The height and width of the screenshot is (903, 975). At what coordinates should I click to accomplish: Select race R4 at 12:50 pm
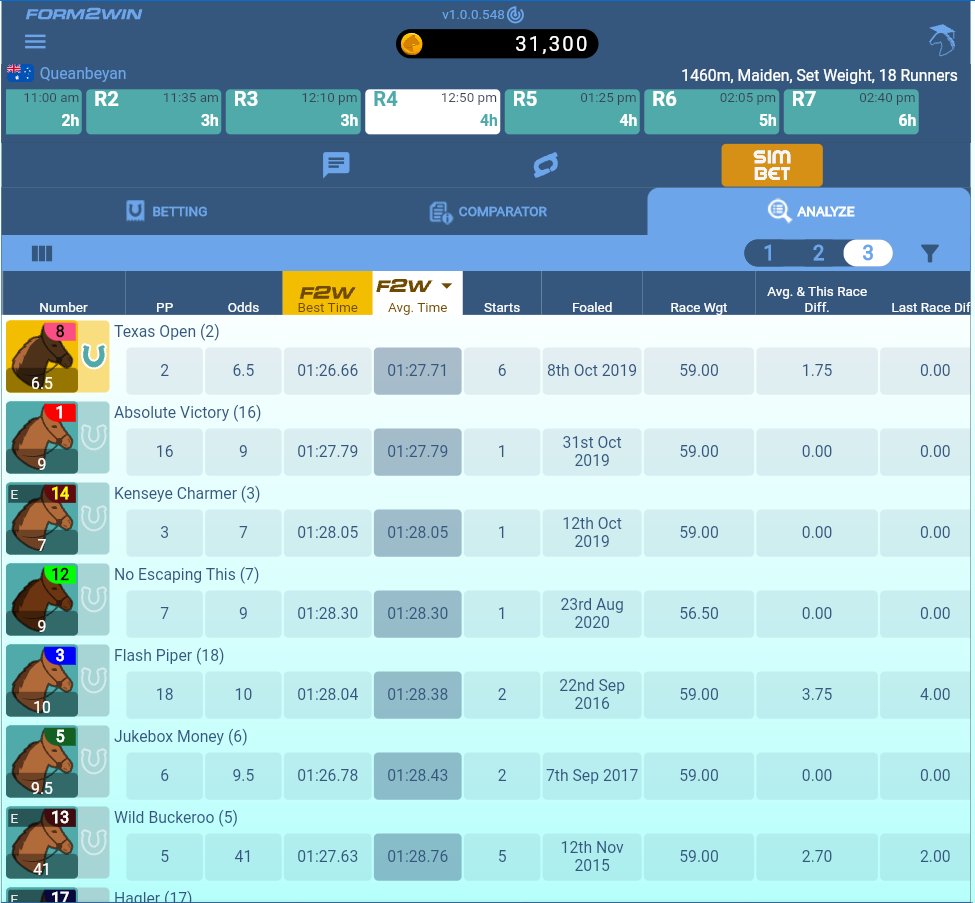433,111
